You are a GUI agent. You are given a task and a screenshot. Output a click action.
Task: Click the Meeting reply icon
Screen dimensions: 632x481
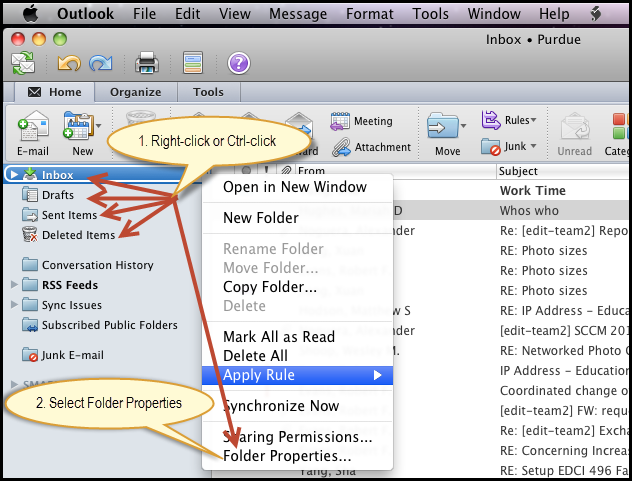(x=340, y=121)
